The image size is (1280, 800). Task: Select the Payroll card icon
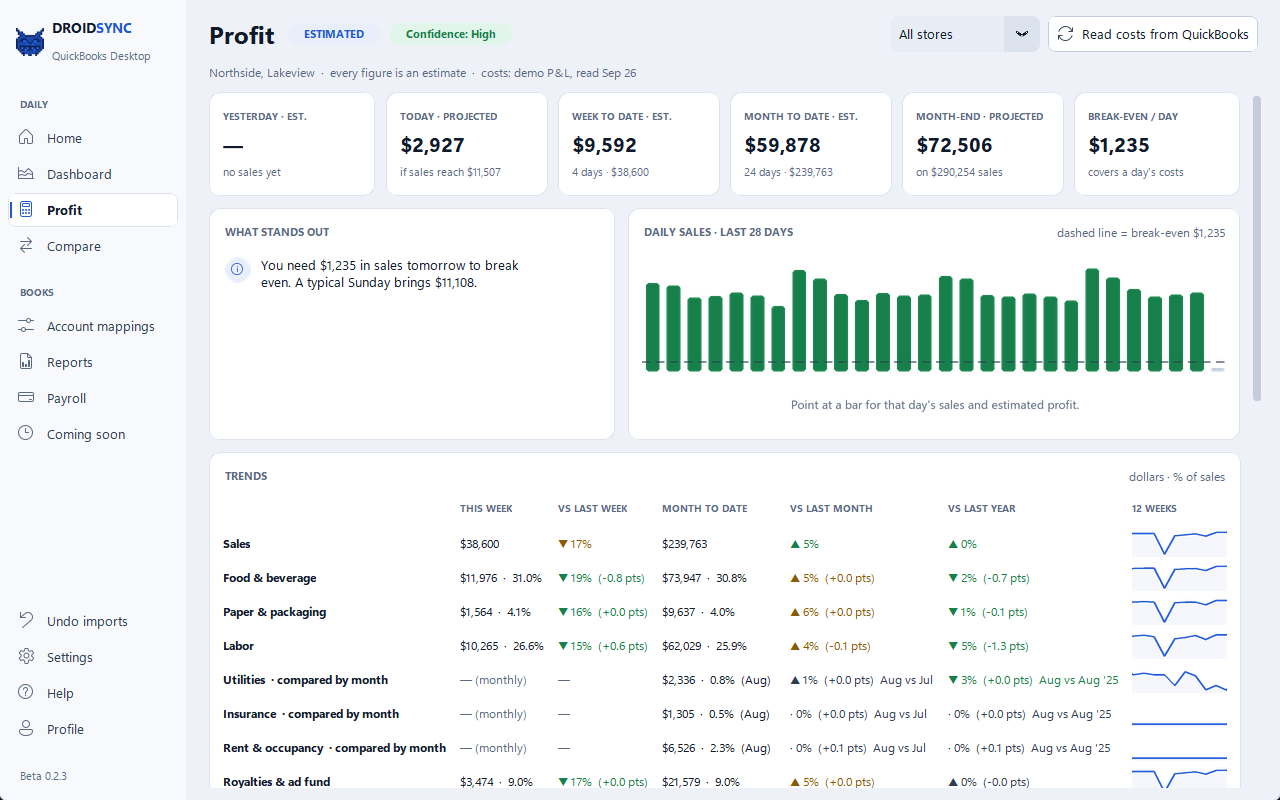tap(26, 398)
